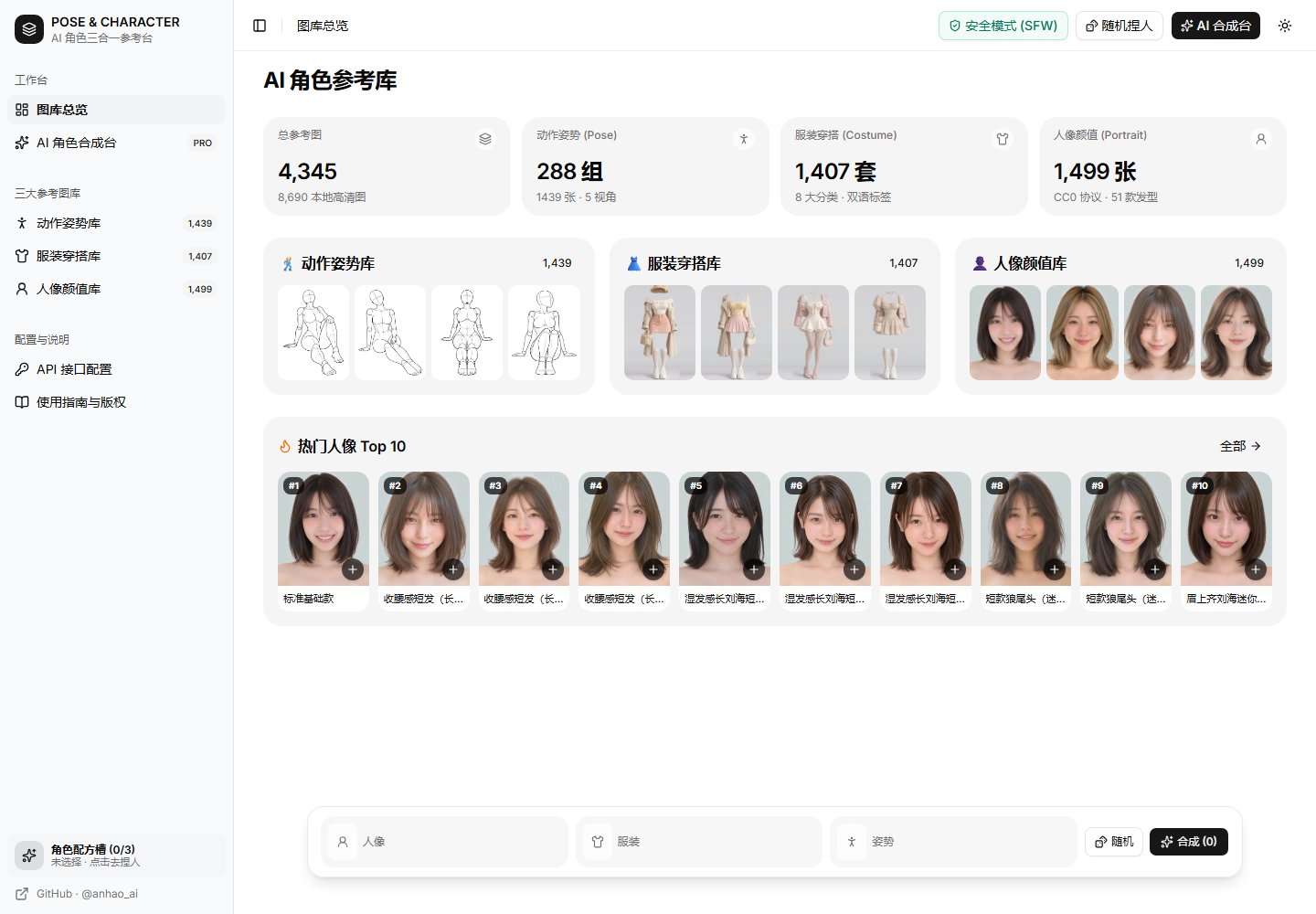The height and width of the screenshot is (914, 1316).
Task: Click the 图库总览 breadcrumb in header
Action: (323, 26)
